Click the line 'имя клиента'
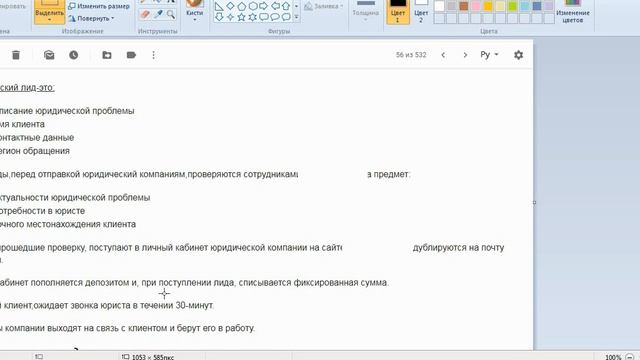Viewport: 640px width, 360px height. [x=22, y=124]
